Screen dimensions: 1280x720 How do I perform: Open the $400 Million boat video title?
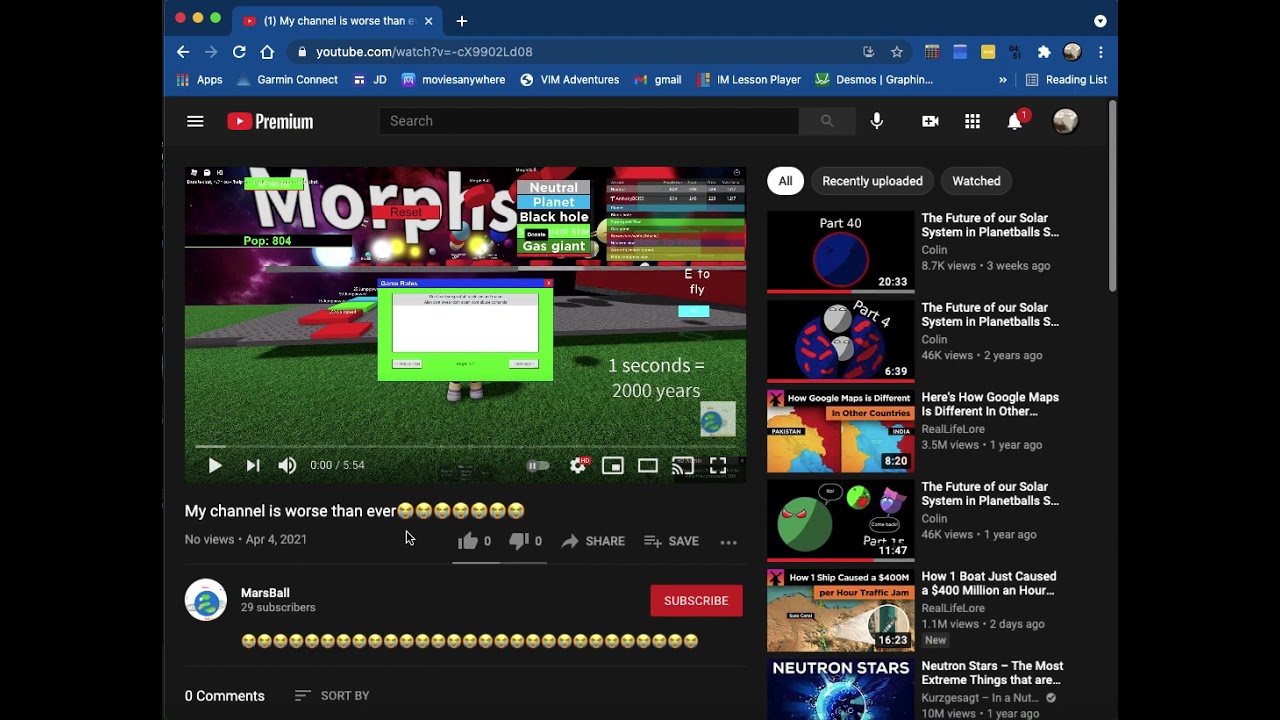point(989,583)
